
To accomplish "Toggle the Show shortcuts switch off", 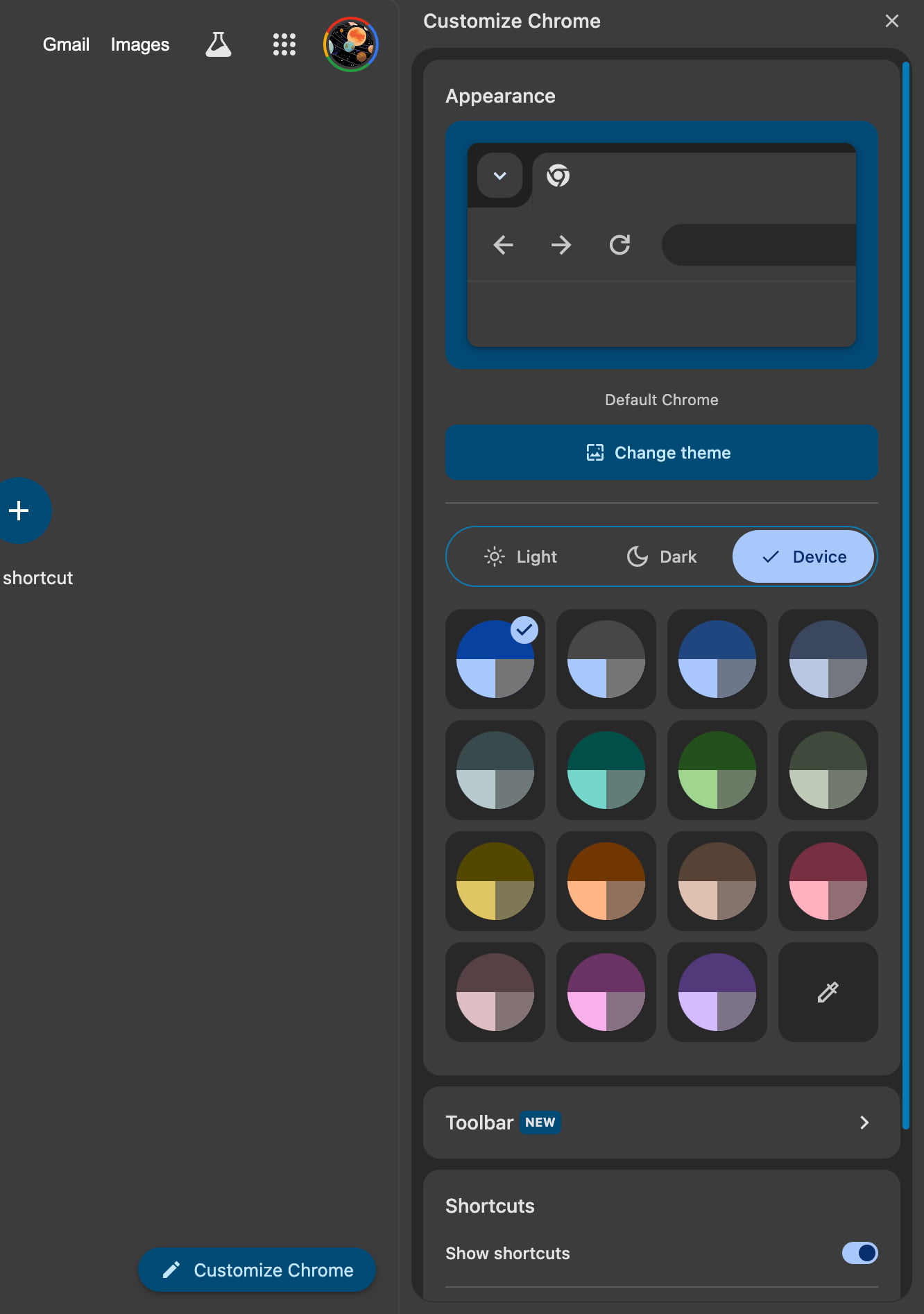I will pos(859,1253).
